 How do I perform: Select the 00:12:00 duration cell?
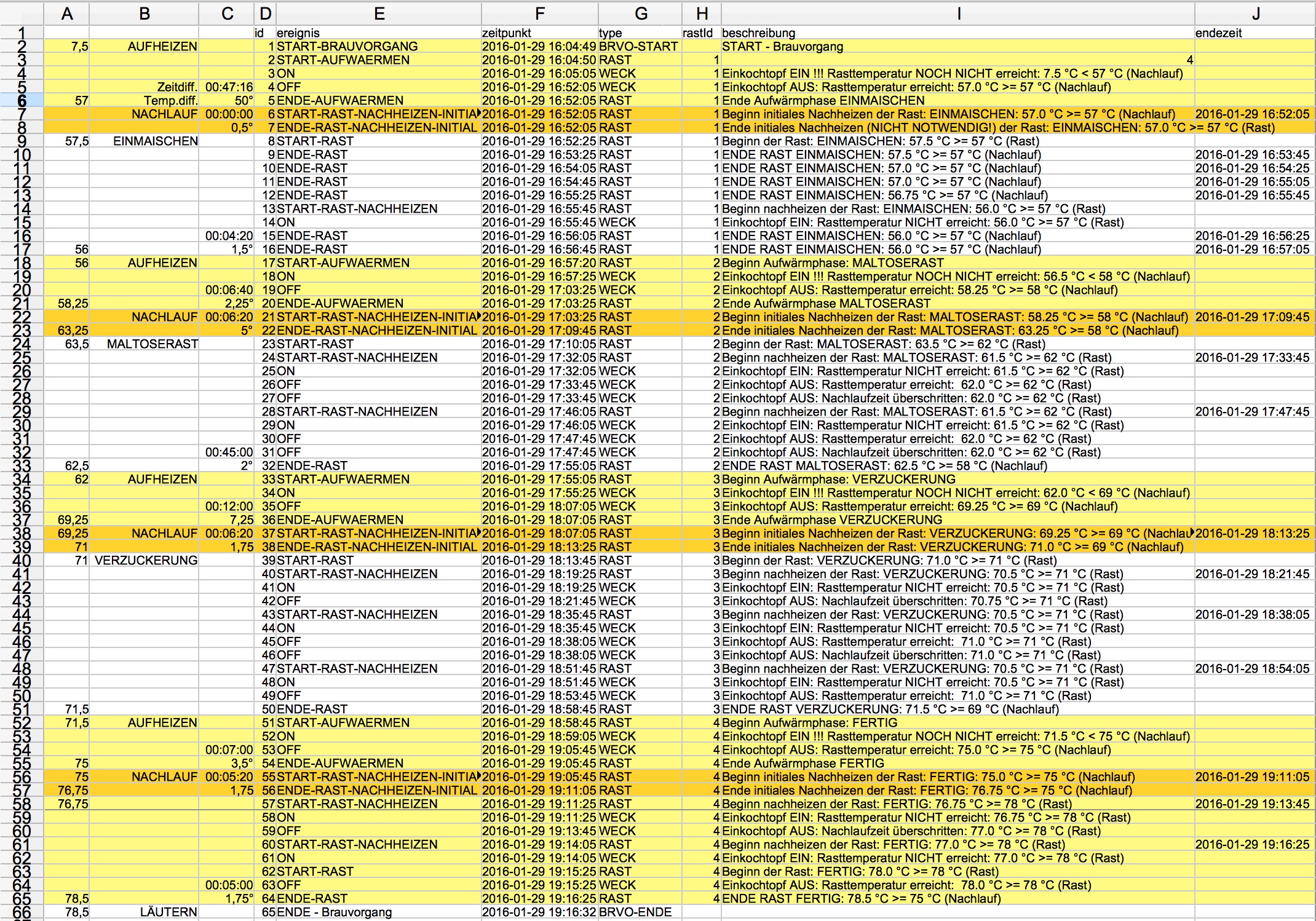click(x=227, y=506)
